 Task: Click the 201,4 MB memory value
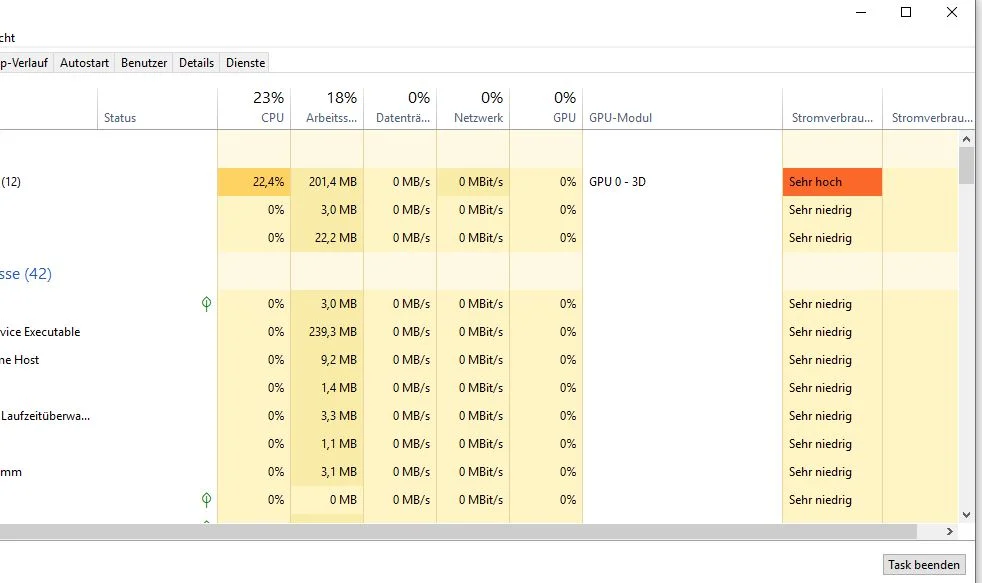point(333,182)
